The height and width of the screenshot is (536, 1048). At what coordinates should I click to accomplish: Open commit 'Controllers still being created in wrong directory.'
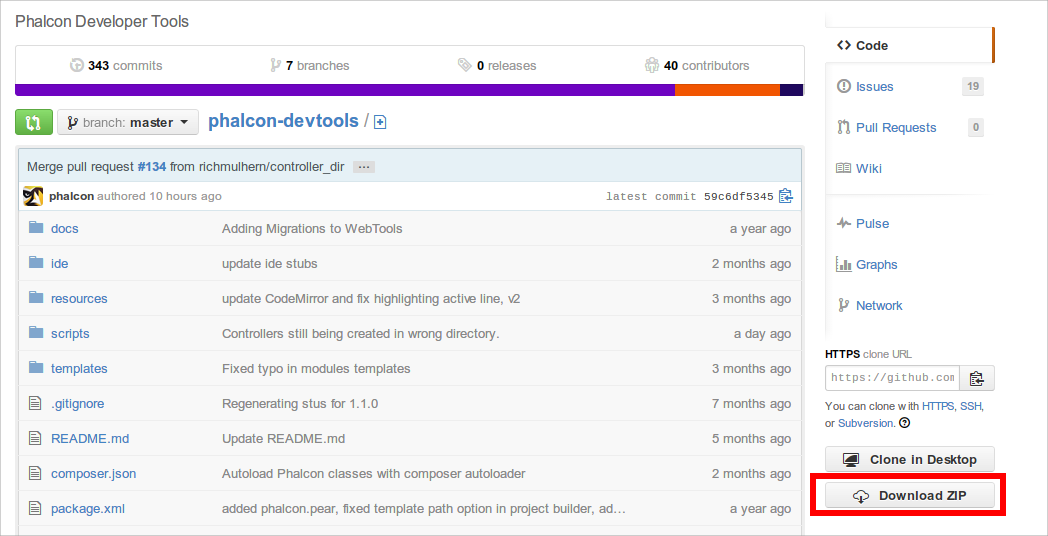point(361,333)
